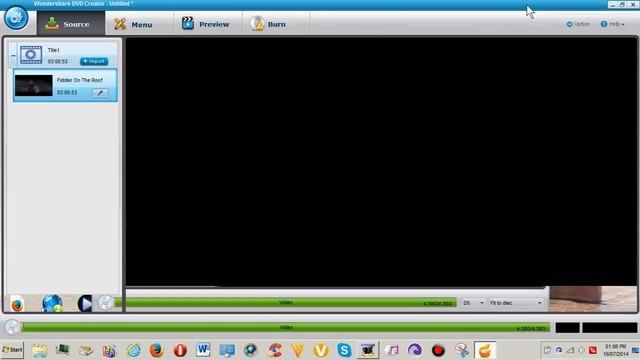Click the long green capacity bar above taskbar
Image resolution: width=640 pixels, height=360 pixels.
(286, 327)
